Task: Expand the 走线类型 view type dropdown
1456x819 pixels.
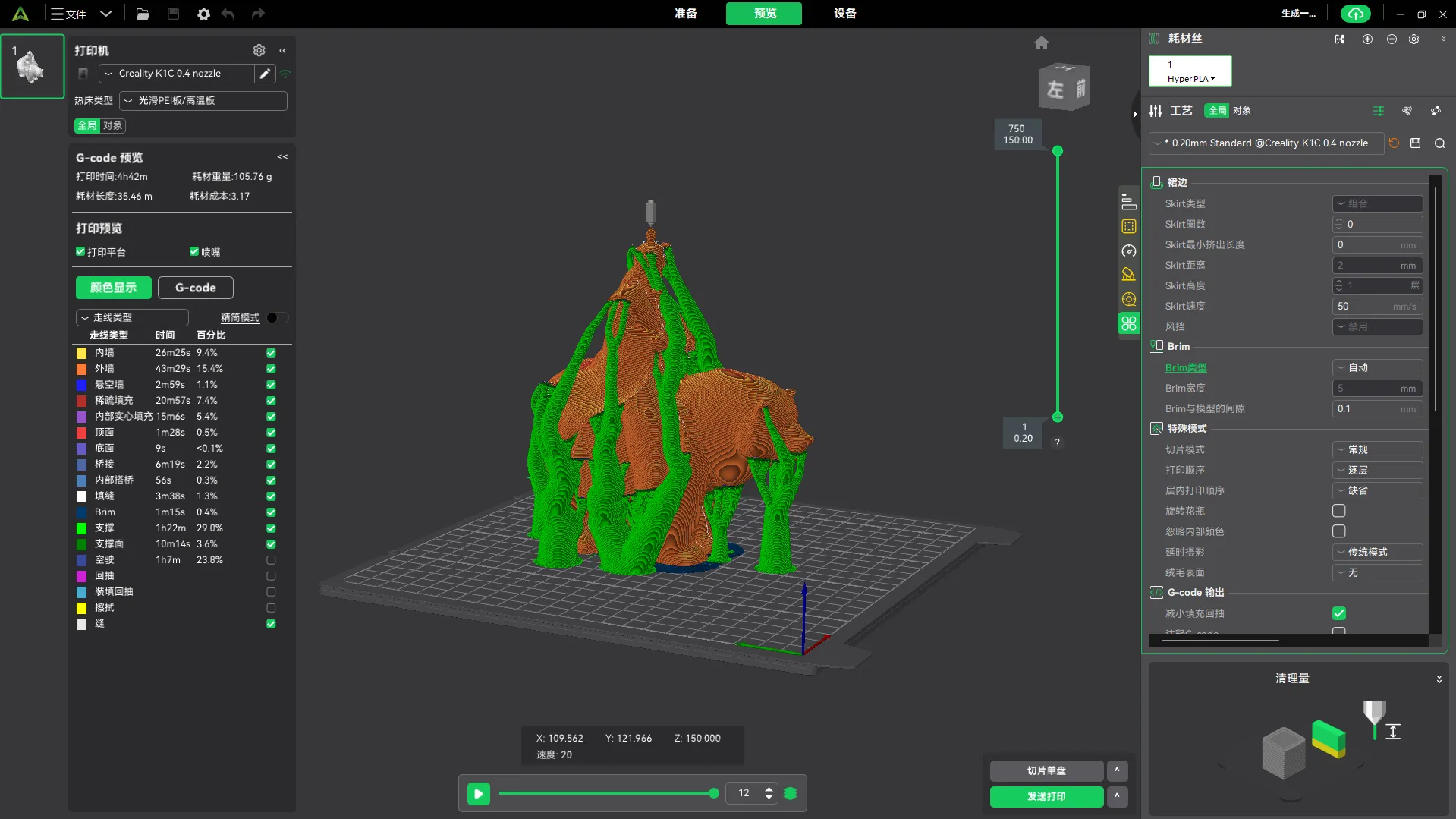Action: pos(132,318)
